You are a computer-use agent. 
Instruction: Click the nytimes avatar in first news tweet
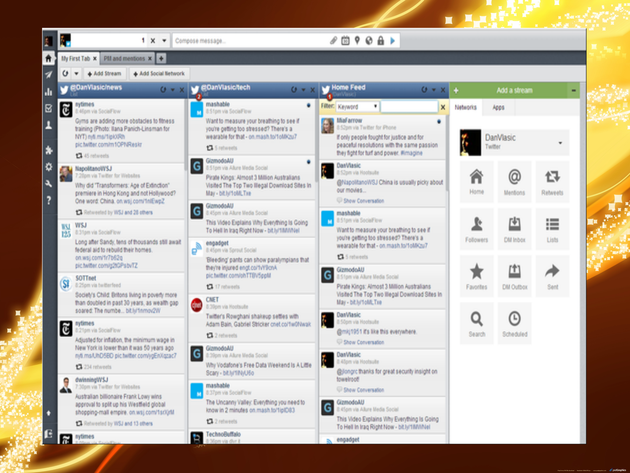[66, 110]
